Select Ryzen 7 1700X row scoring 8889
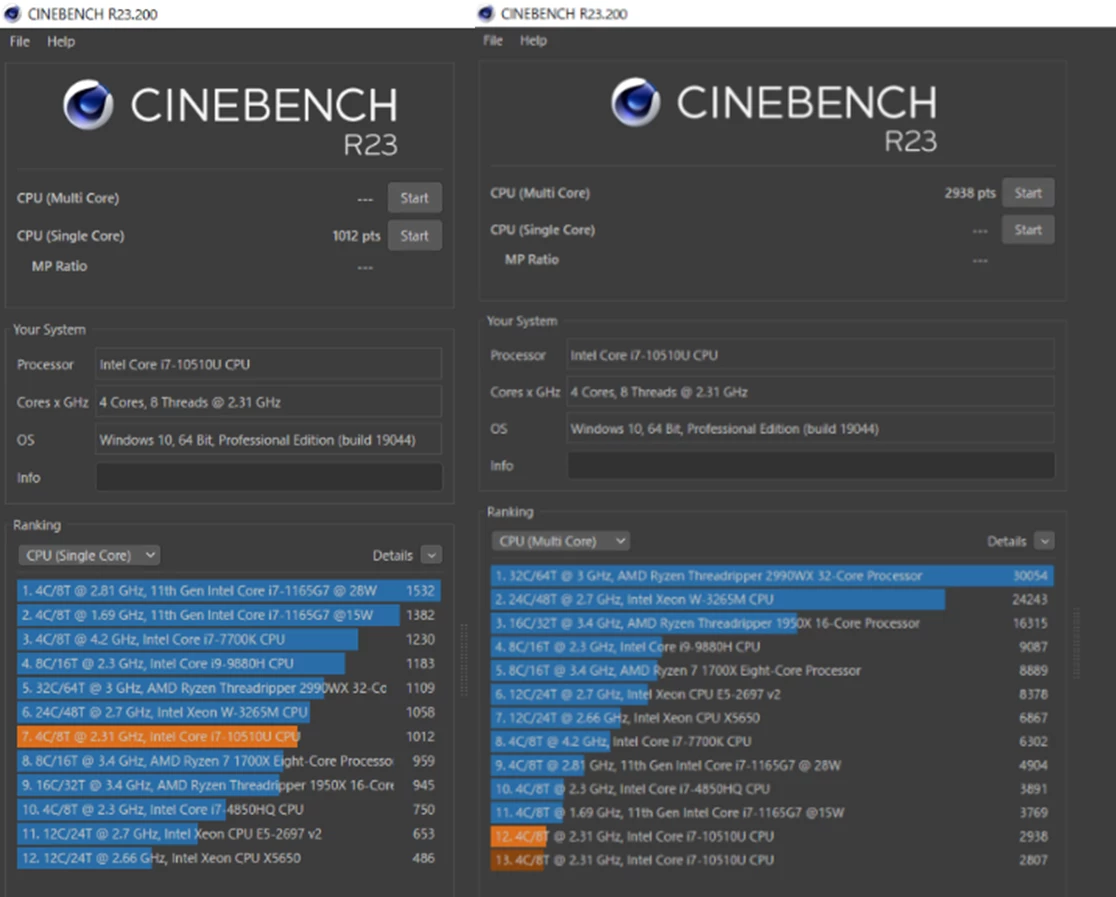 click(x=772, y=671)
